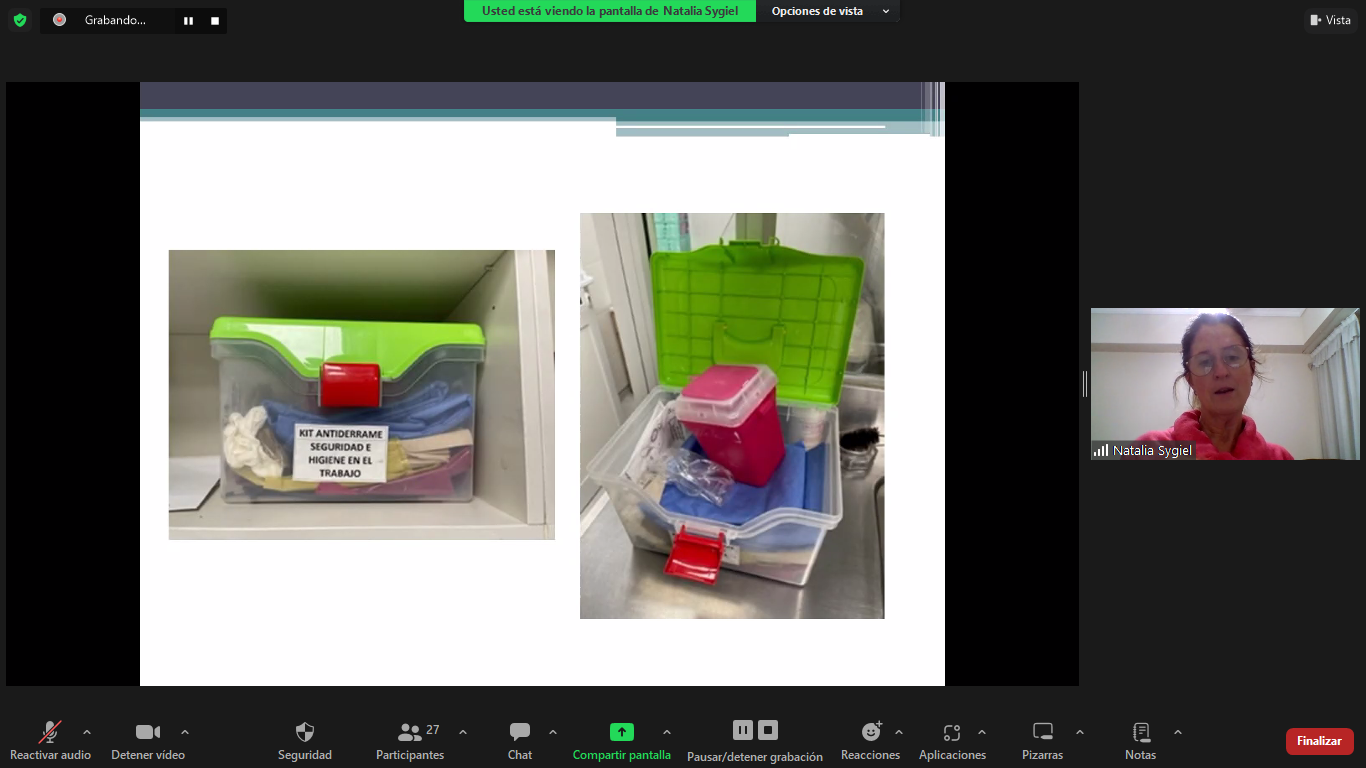The width and height of the screenshot is (1366, 768).
Task: Click the red Finalizar button
Action: [x=1319, y=741]
